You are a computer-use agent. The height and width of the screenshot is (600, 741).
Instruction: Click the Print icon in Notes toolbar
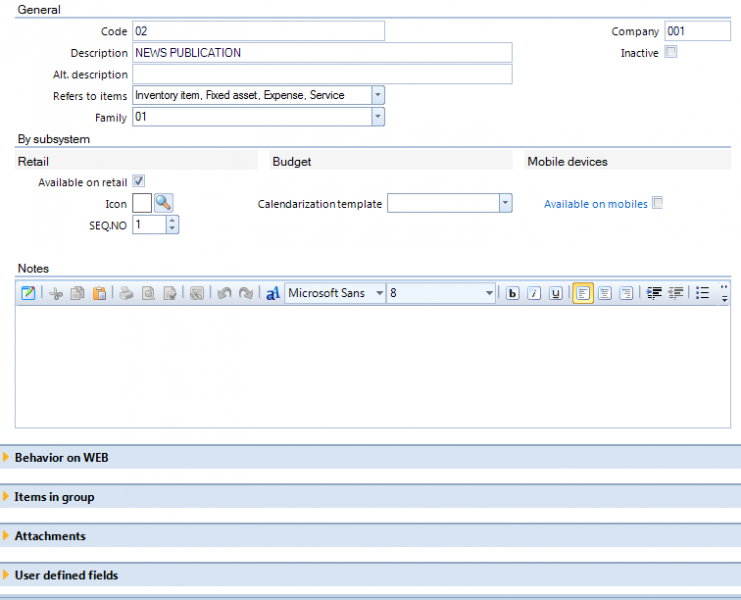pyautogui.click(x=126, y=293)
